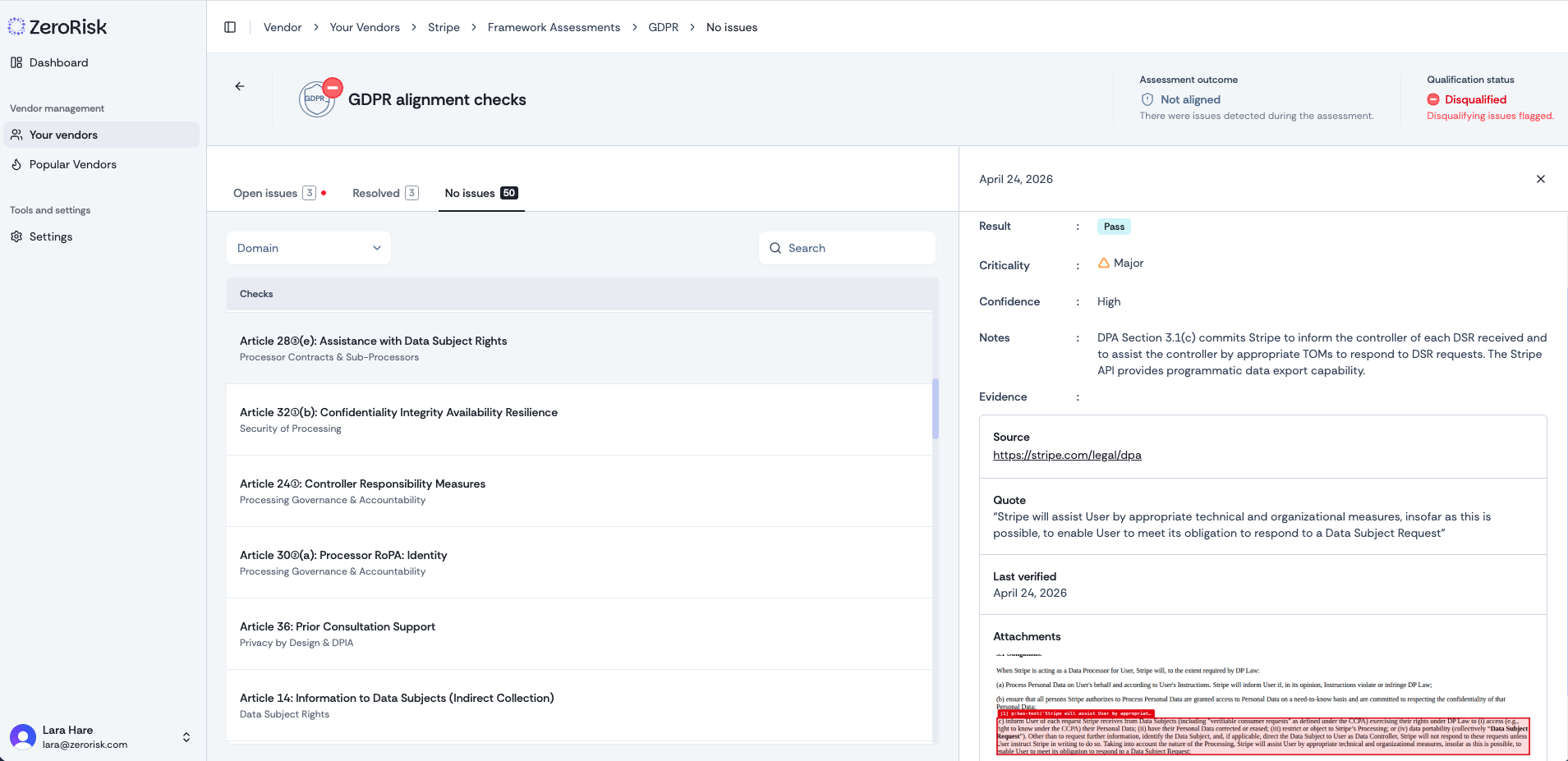Screen dimensions: 1568x761
Task: Click the Open issues count badge
Action: 309,193
